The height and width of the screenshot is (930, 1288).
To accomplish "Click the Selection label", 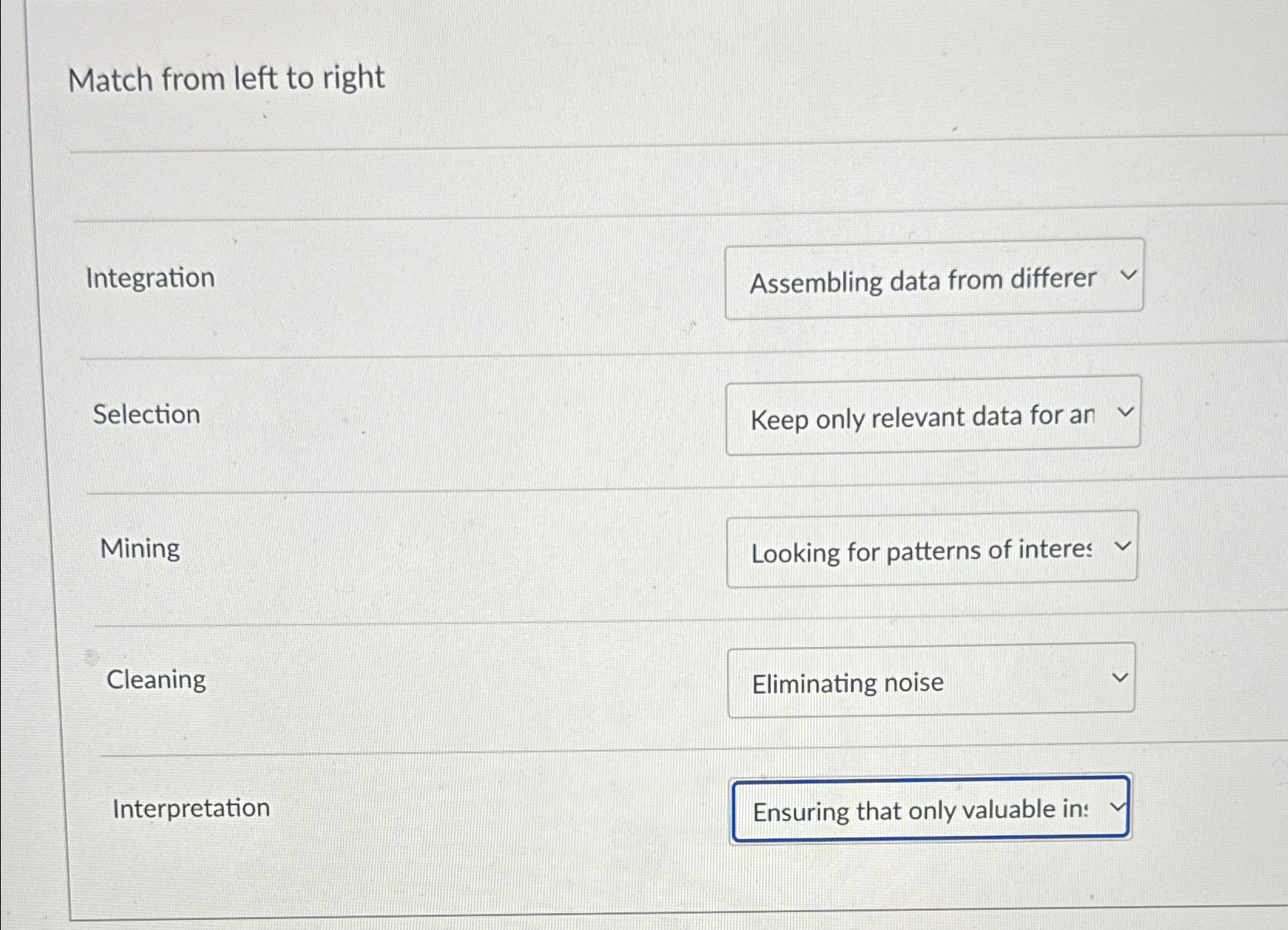I will [146, 414].
